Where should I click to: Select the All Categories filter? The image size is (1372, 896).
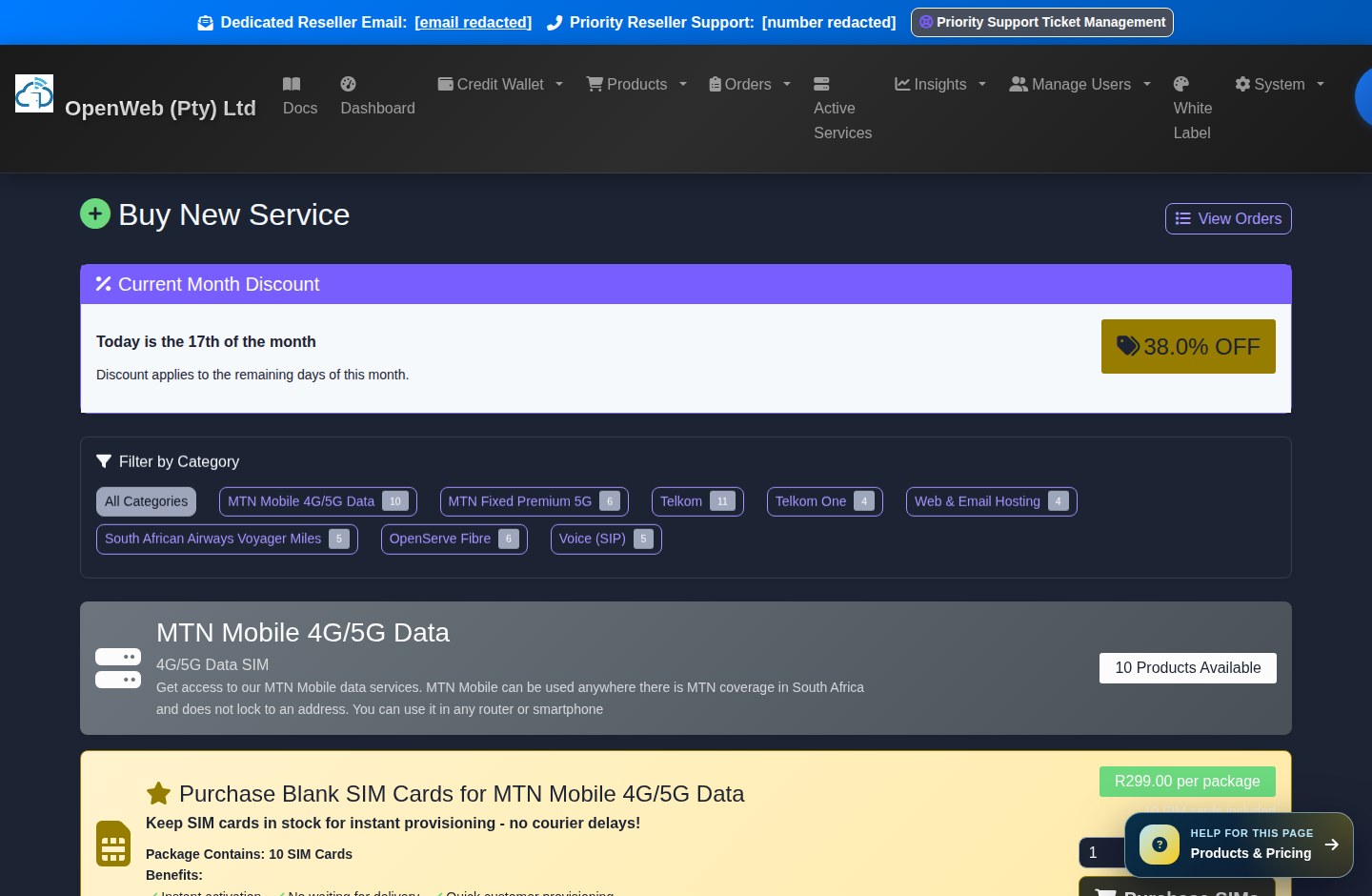click(x=146, y=501)
